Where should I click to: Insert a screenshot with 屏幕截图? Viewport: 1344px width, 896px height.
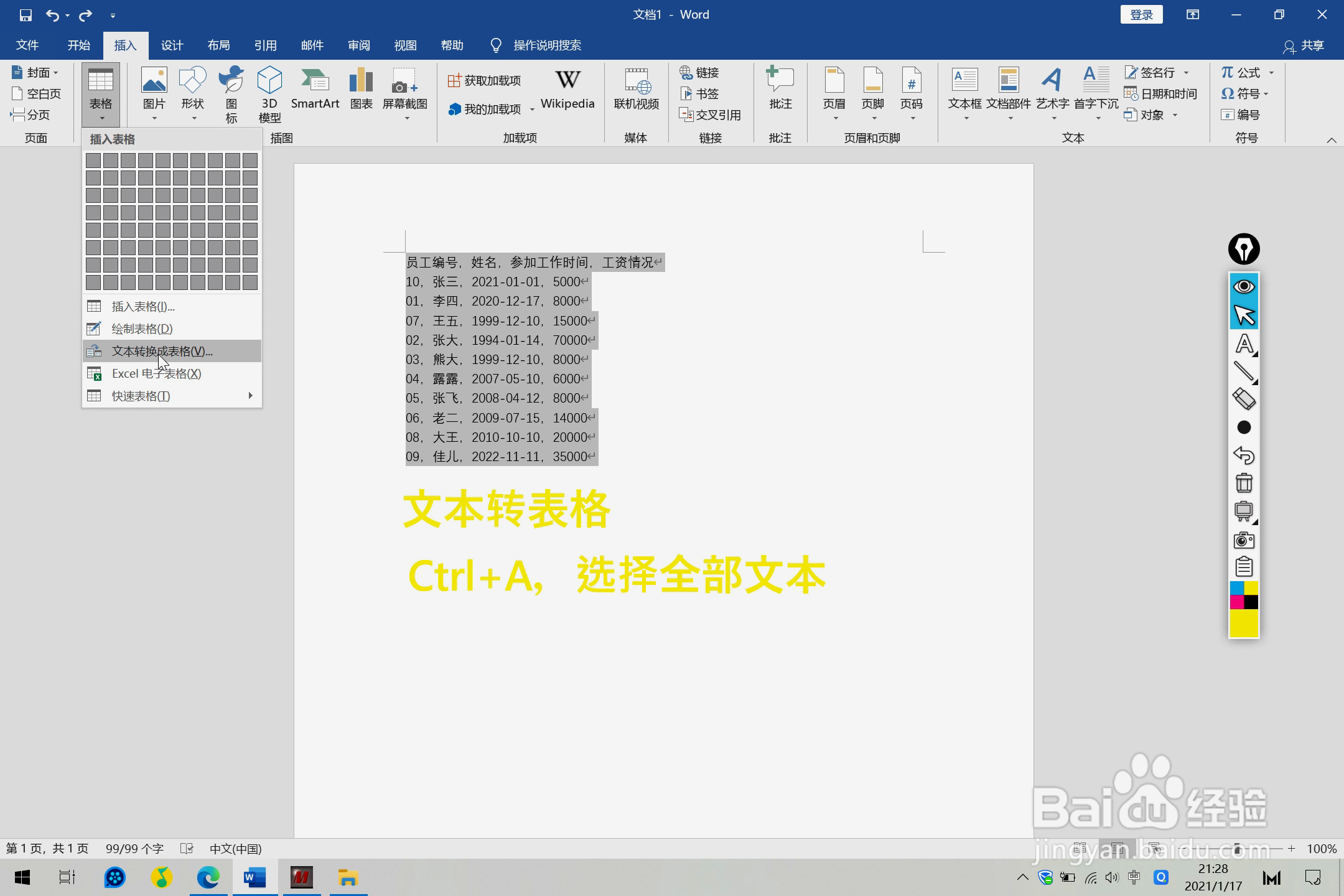403,92
